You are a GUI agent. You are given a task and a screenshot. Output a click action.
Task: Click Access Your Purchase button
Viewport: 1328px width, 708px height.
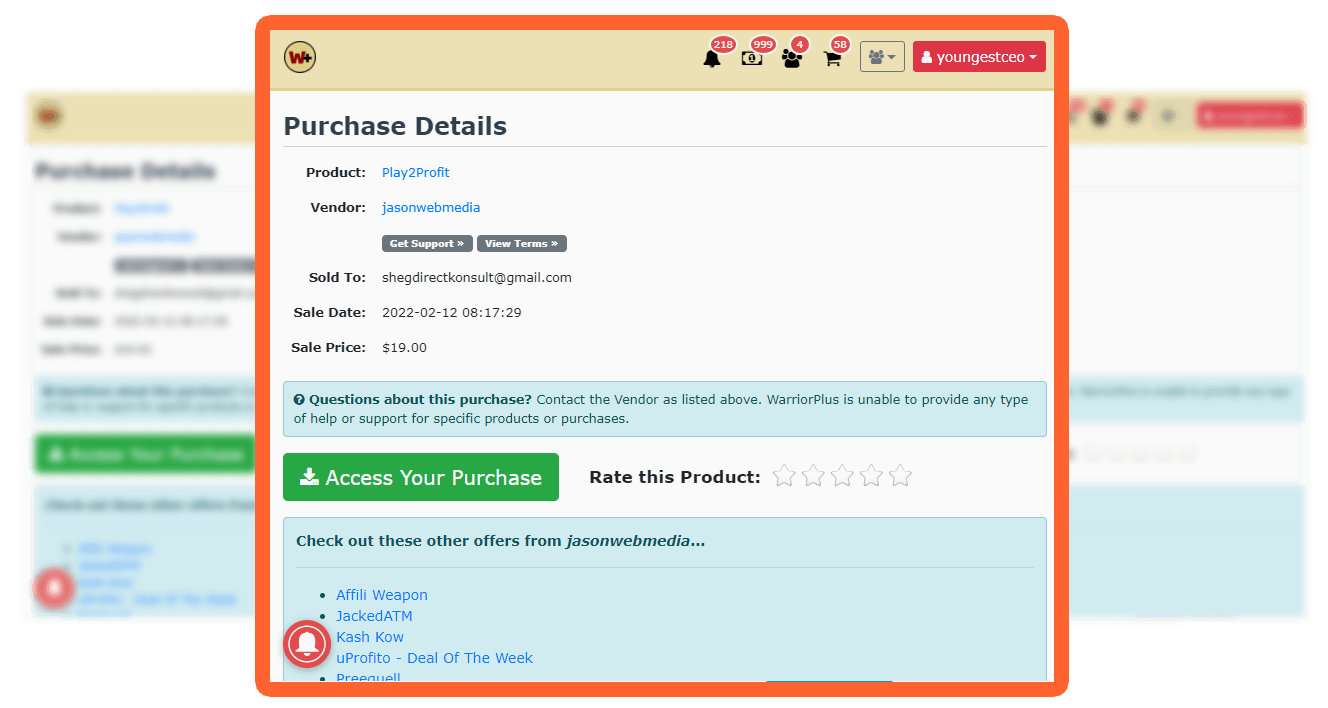[421, 477]
